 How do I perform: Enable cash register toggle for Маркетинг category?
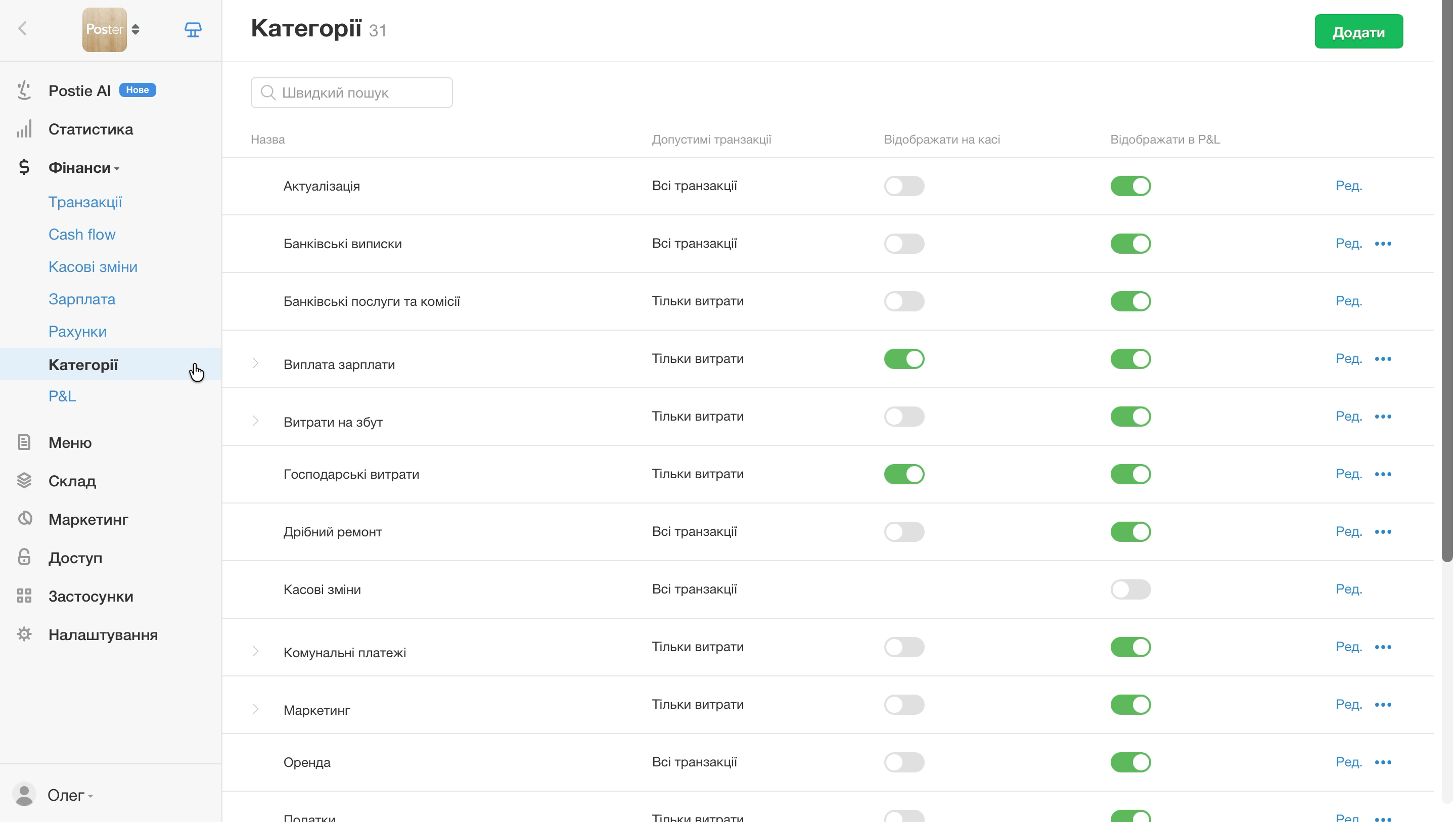[904, 705]
